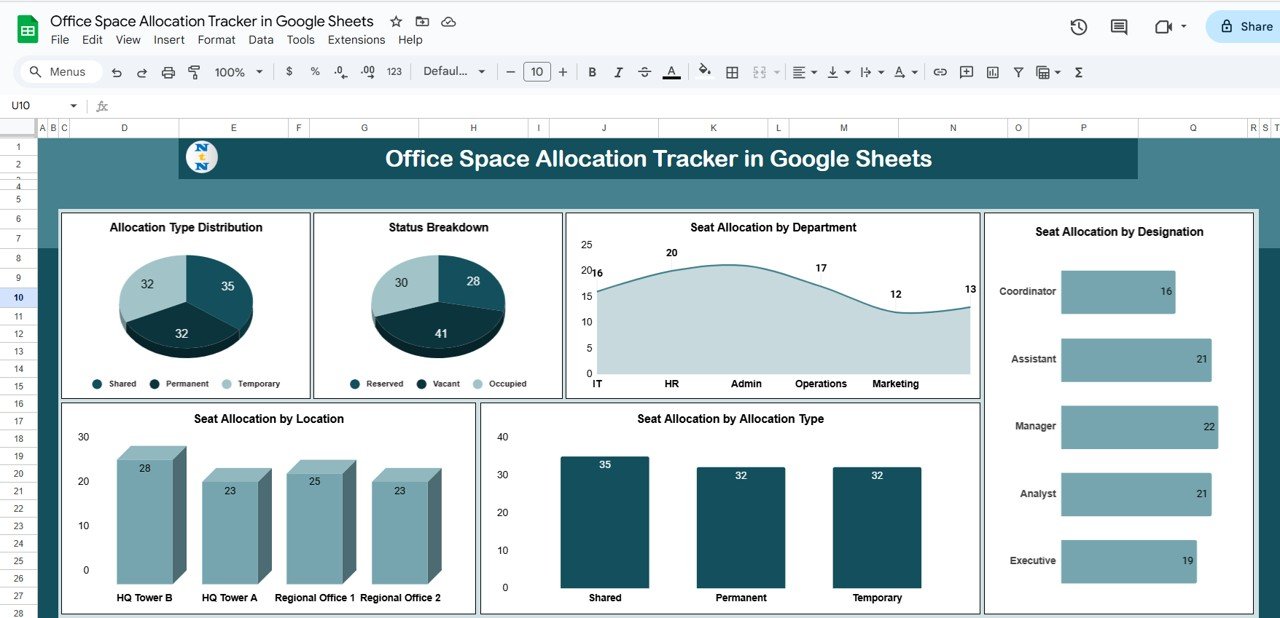The image size is (1280, 618).
Task: Click the insert link icon
Action: (939, 71)
